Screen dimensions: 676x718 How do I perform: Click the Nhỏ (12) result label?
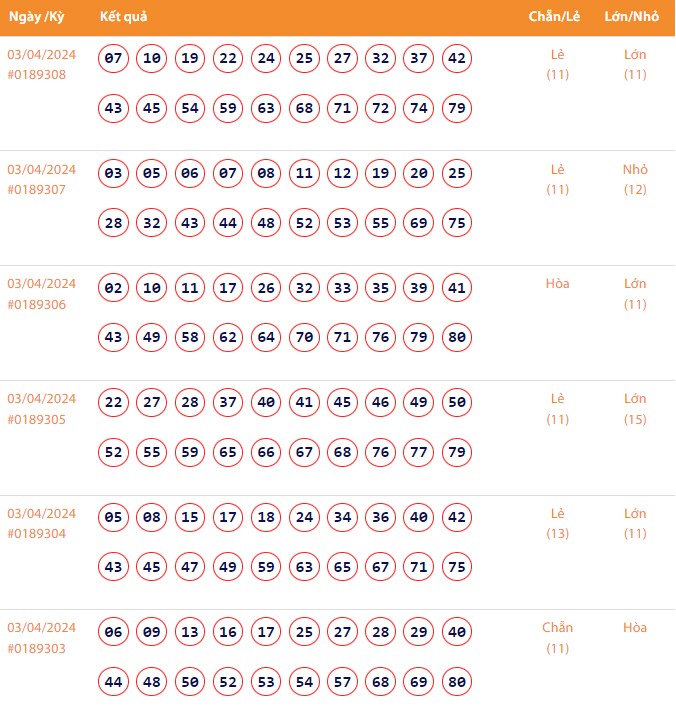(x=635, y=179)
